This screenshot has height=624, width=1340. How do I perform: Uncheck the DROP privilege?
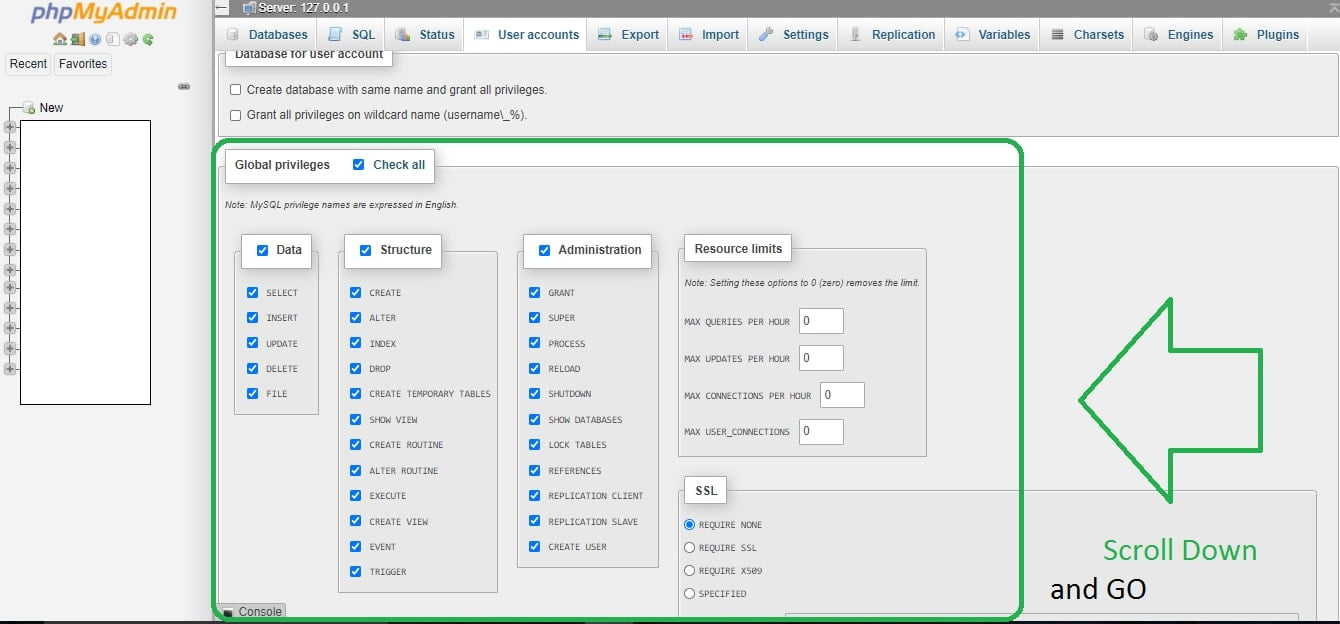[x=356, y=368]
